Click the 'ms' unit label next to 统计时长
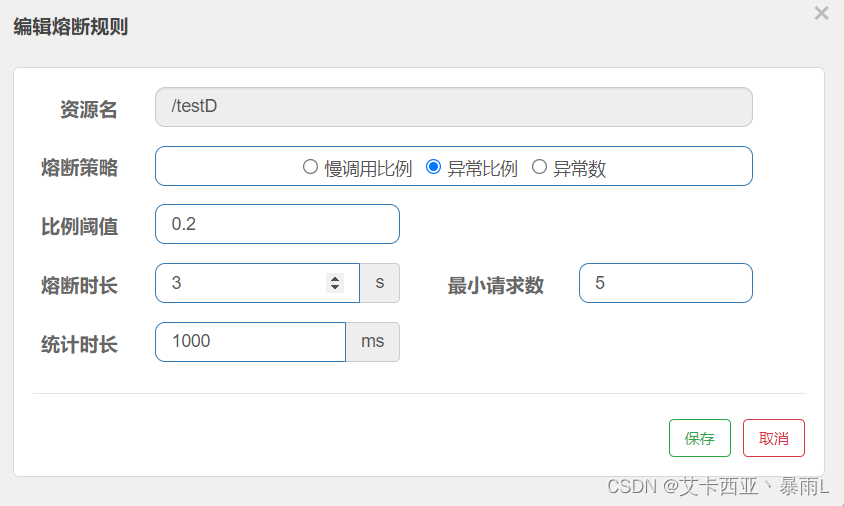The height and width of the screenshot is (506, 844). (372, 342)
